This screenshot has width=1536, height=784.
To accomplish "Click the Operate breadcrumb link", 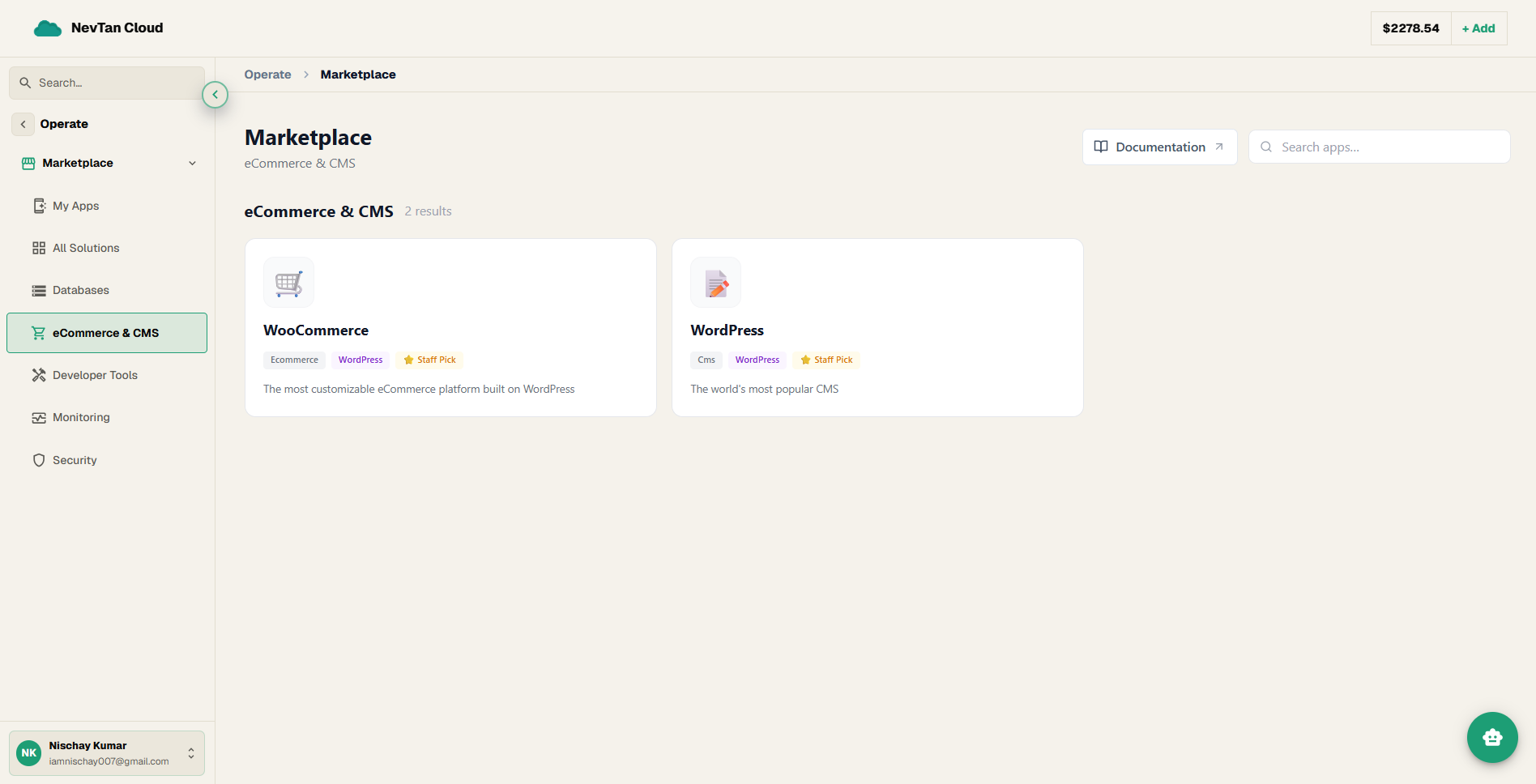I will (267, 75).
